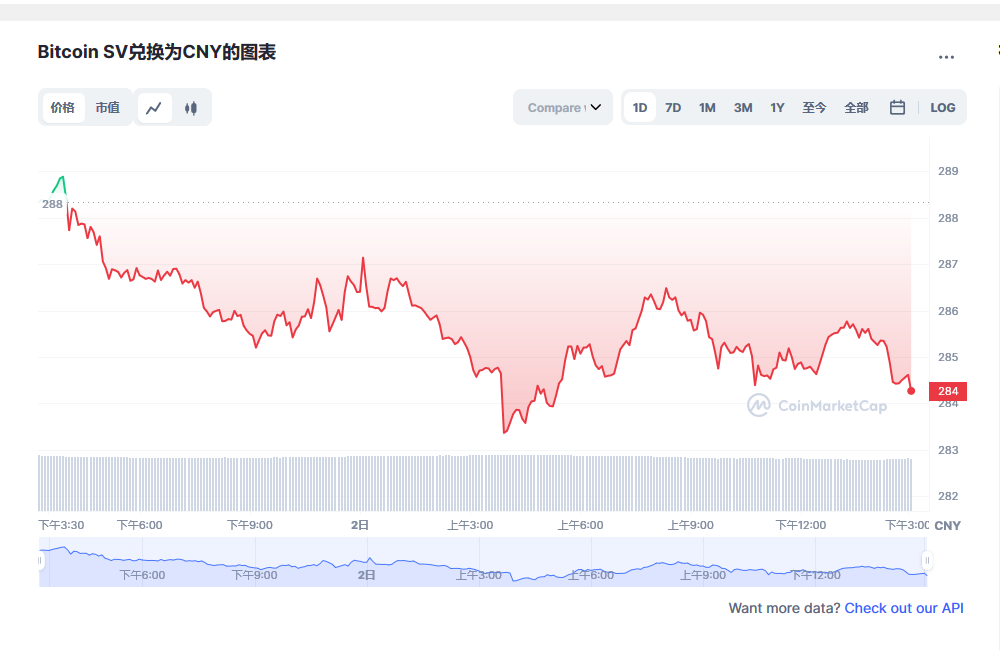Screen dimensions: 1000x650
Task: Click the 287 y-axis value
Action: click(x=948, y=263)
